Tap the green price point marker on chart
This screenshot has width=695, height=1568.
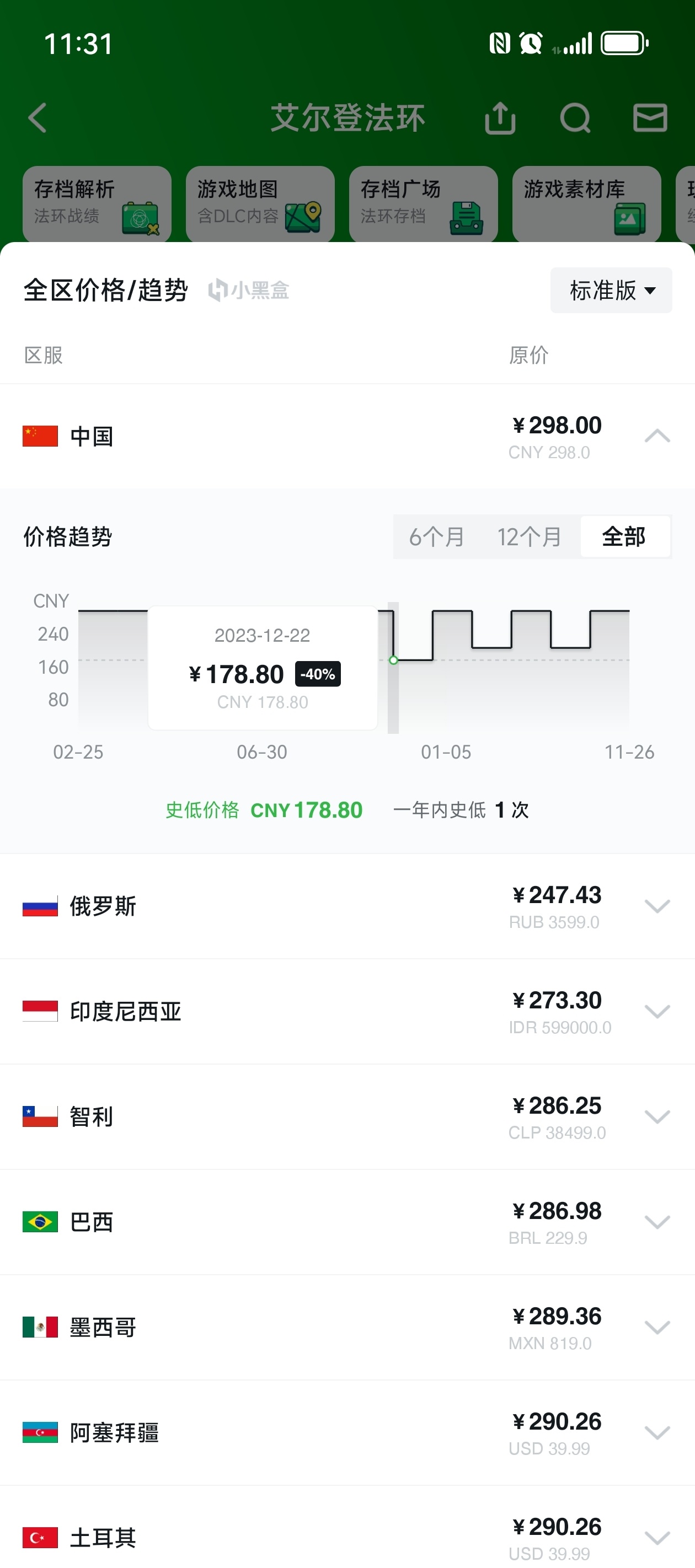click(x=393, y=660)
